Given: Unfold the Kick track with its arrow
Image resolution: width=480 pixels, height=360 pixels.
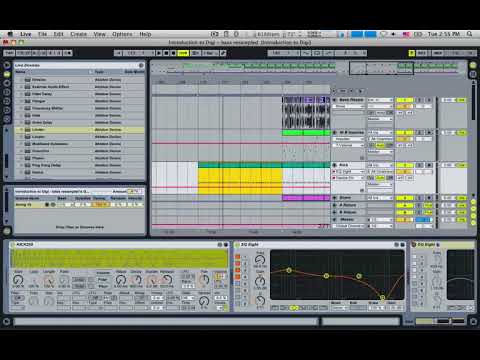Looking at the screenshot, I should (x=335, y=165).
